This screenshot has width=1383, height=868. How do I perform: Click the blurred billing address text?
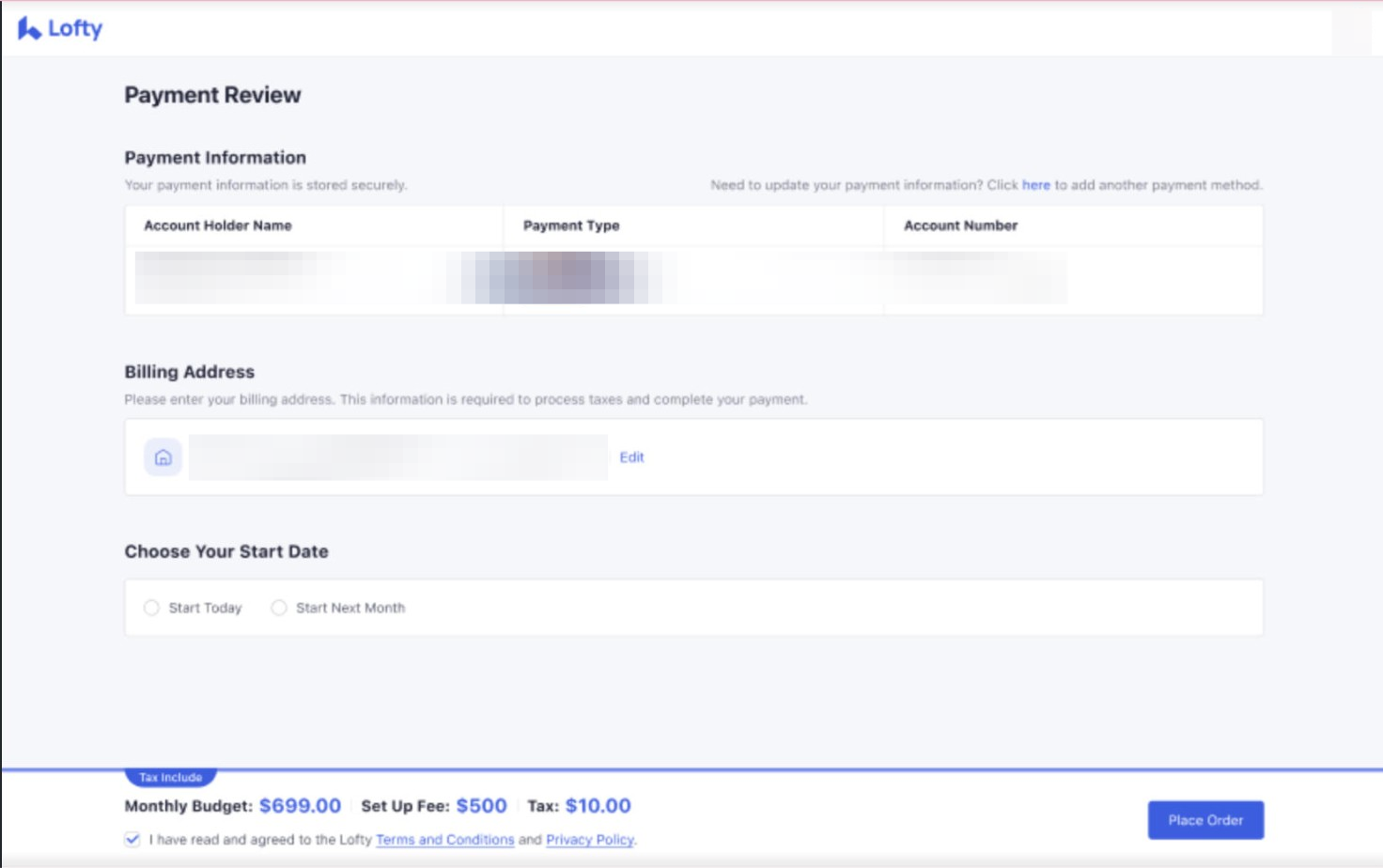point(397,457)
